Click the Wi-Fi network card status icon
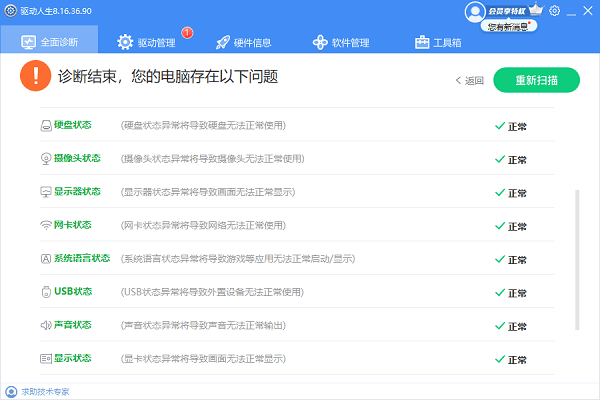The width and height of the screenshot is (600, 400). point(46,225)
